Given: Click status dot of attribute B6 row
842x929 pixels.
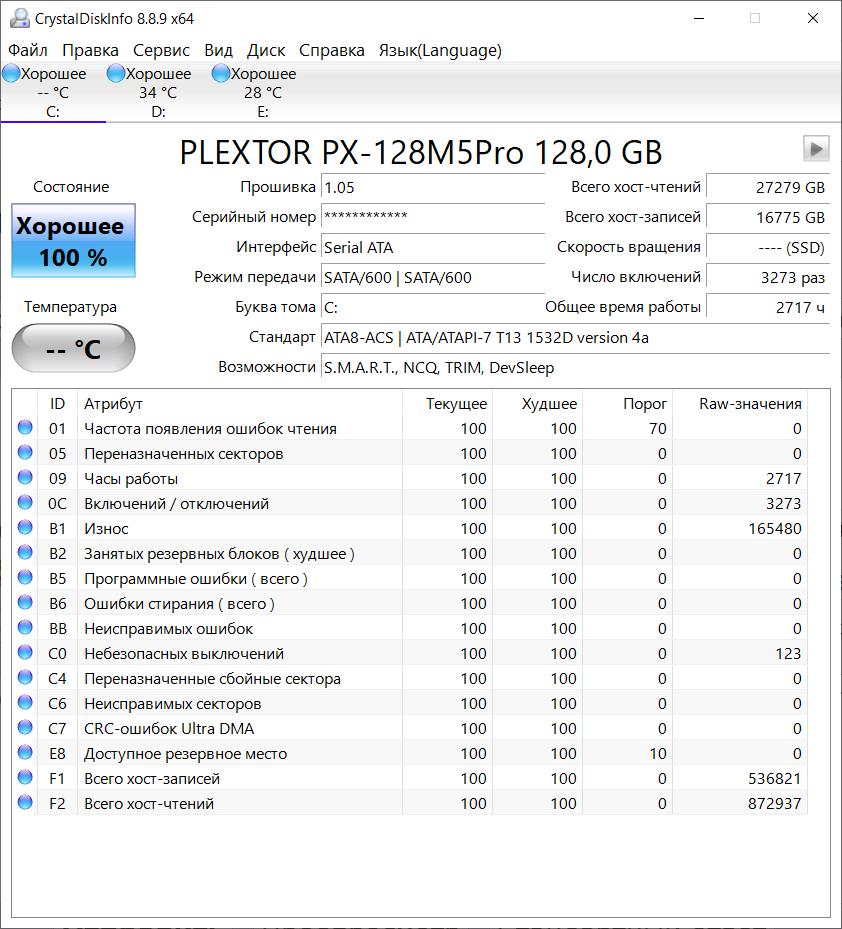Looking at the screenshot, I should coord(25,602).
